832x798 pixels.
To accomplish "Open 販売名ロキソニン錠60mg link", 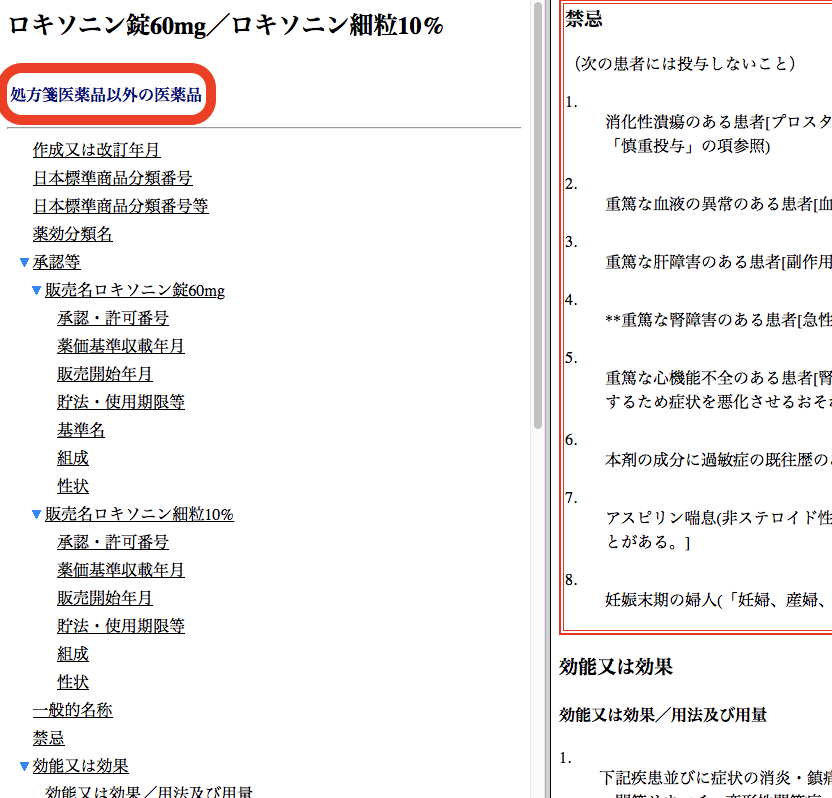I will 135,290.
